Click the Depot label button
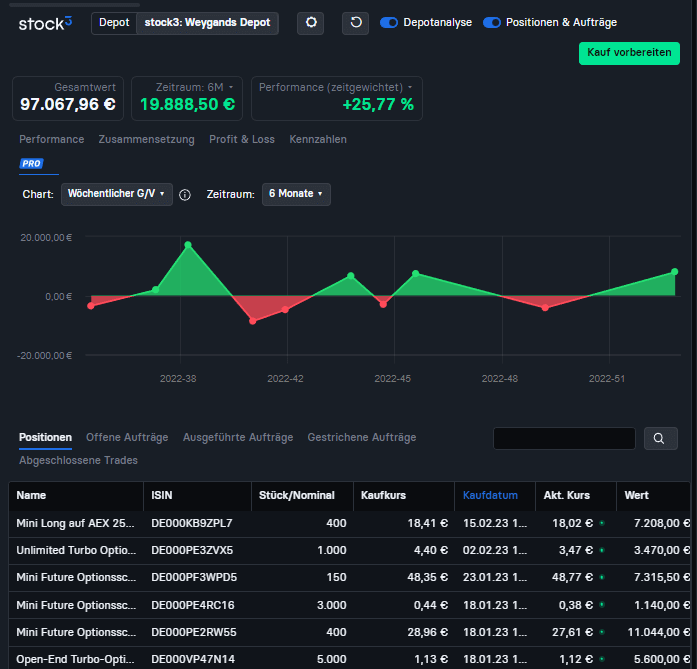The image size is (697, 669). (114, 23)
